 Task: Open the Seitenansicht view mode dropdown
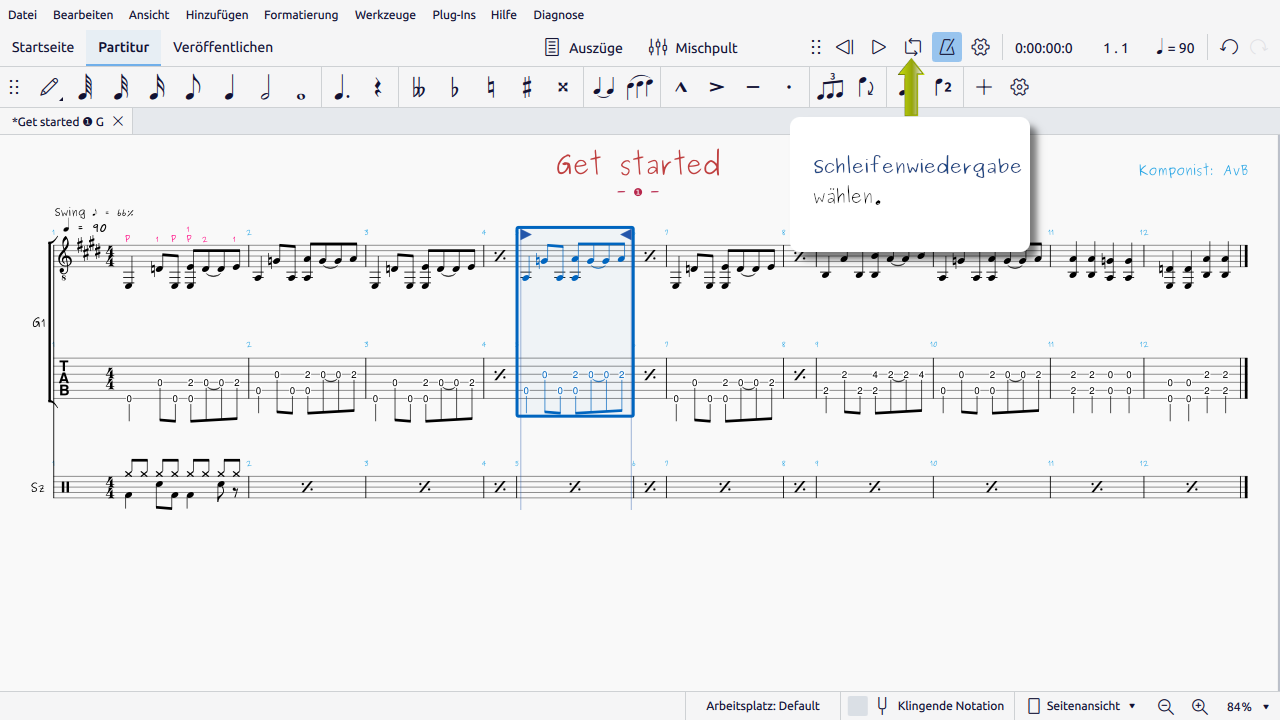[1082, 706]
